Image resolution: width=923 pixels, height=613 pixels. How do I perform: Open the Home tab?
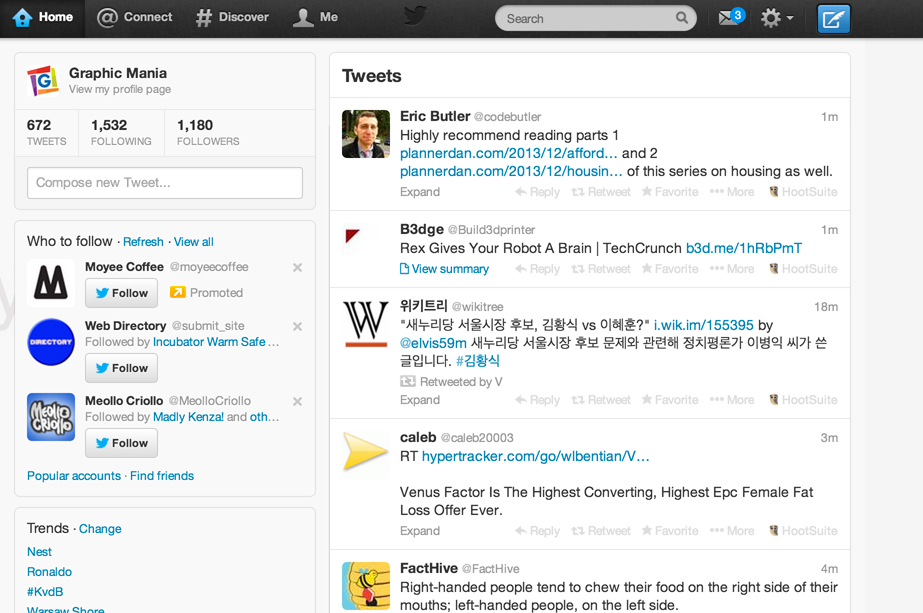[x=43, y=18]
